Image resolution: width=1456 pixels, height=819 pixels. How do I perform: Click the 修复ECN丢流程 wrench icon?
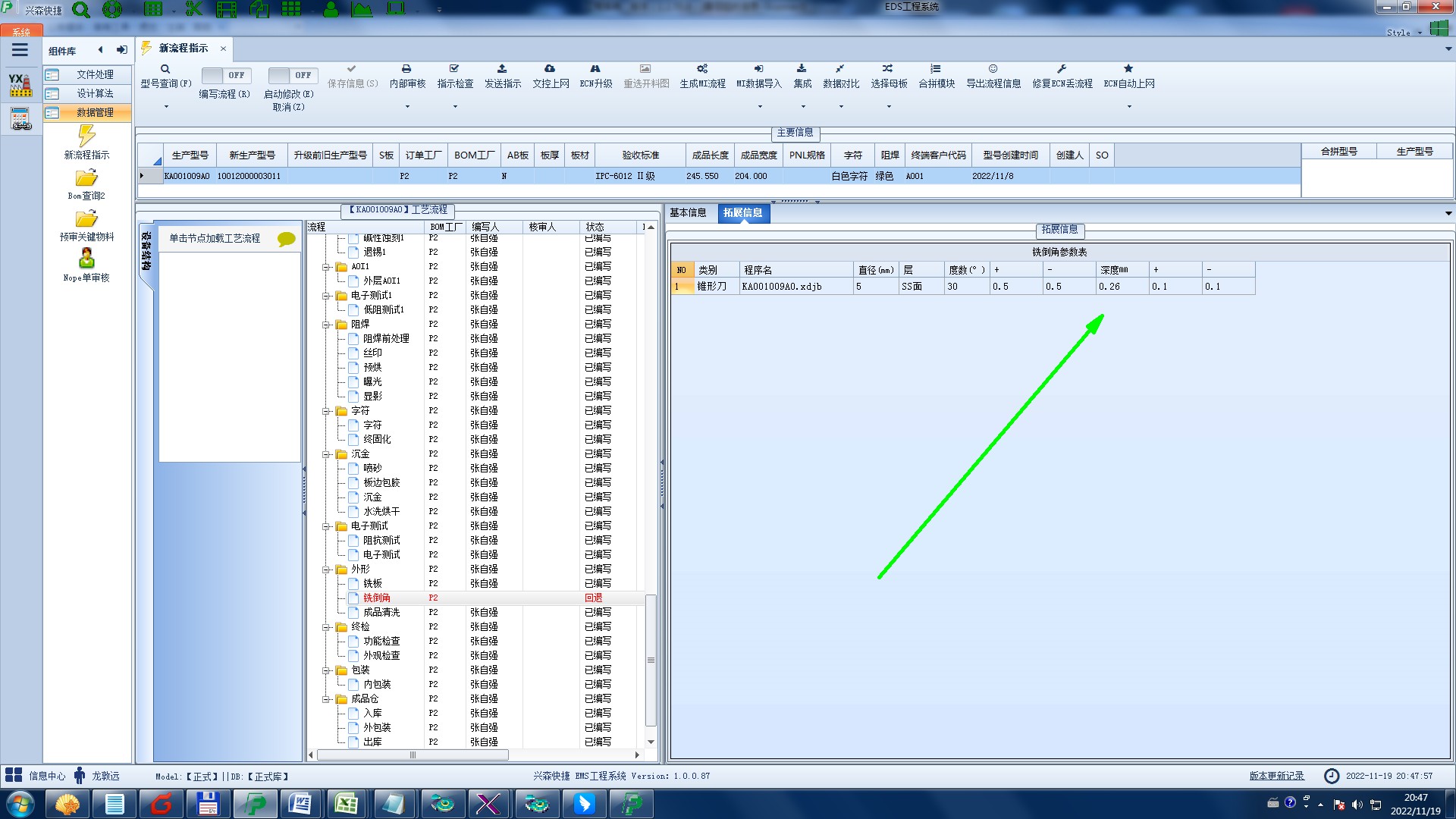point(1062,69)
